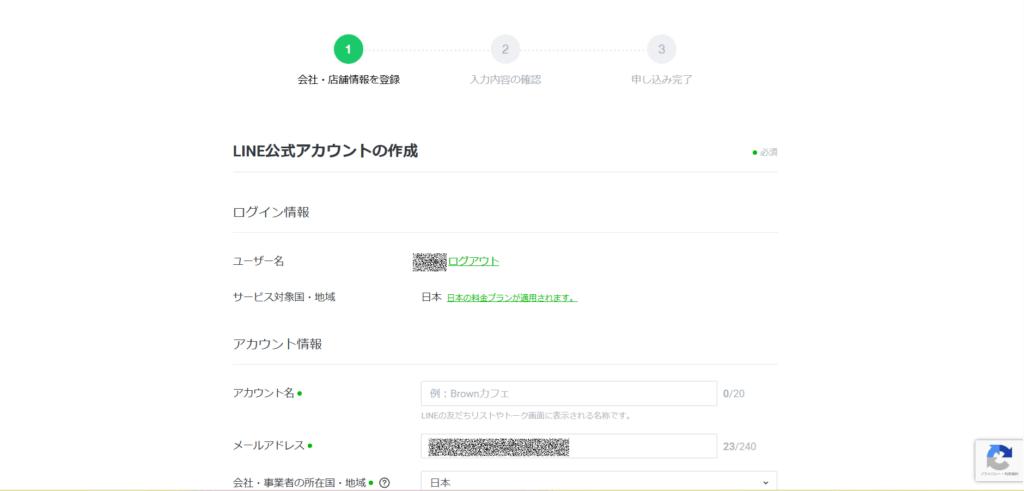The width and height of the screenshot is (1024, 491).
Task: Open the 日本の料金プランが適用されます link
Action: point(512,298)
